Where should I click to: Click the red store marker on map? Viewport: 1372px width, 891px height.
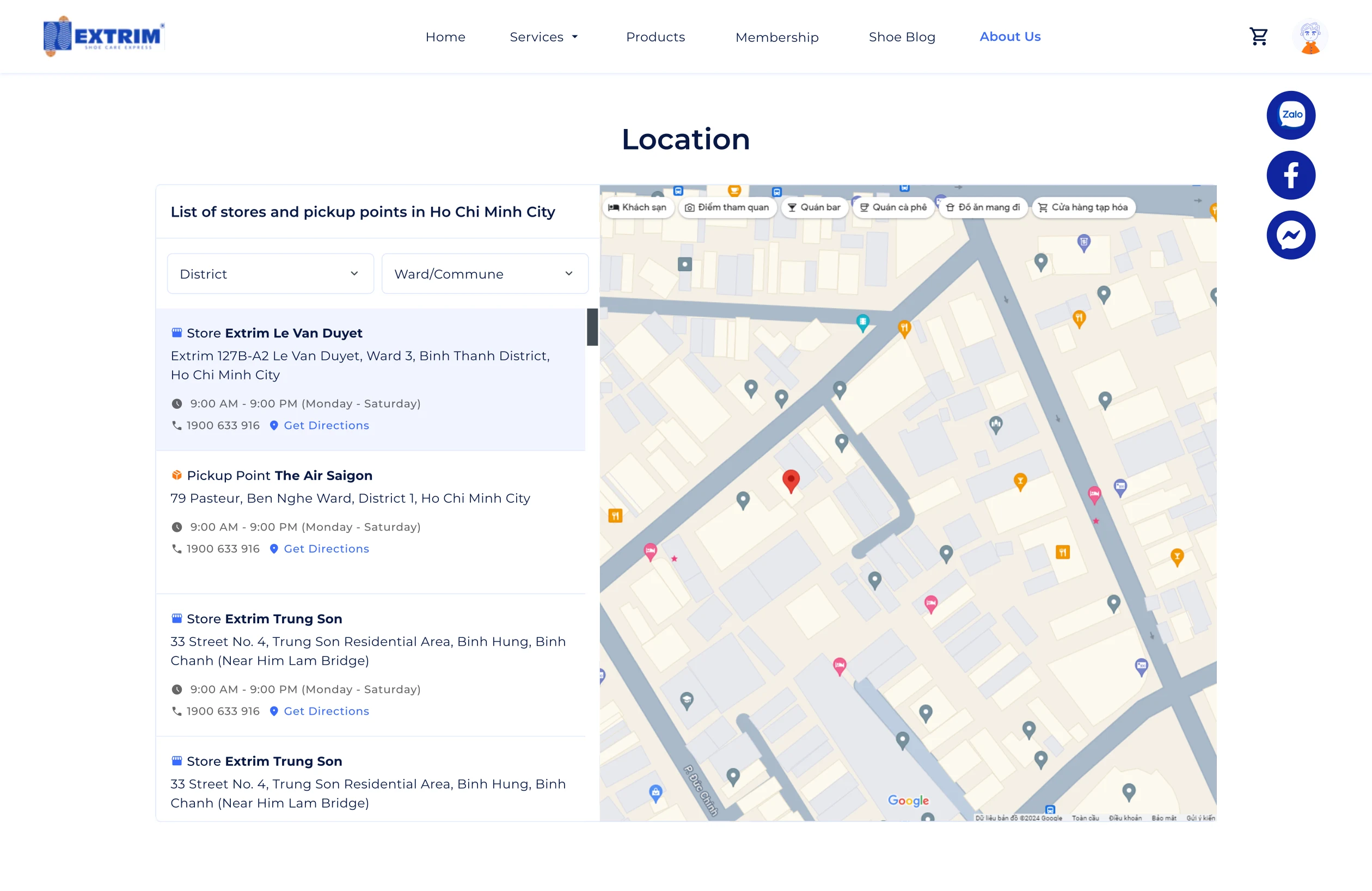click(791, 481)
